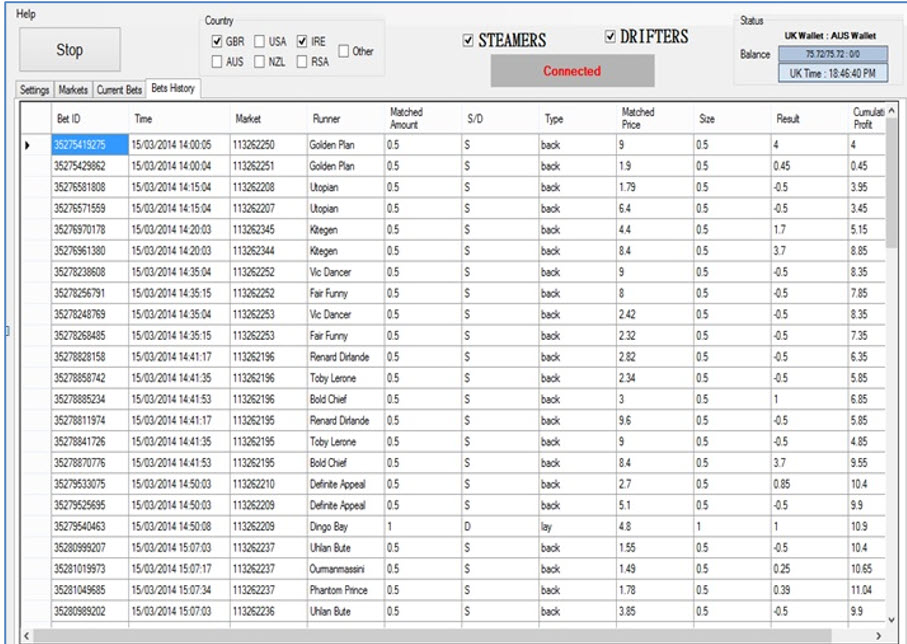Check the Other country checkbox
Viewport: 907px width, 644px height.
click(x=344, y=51)
